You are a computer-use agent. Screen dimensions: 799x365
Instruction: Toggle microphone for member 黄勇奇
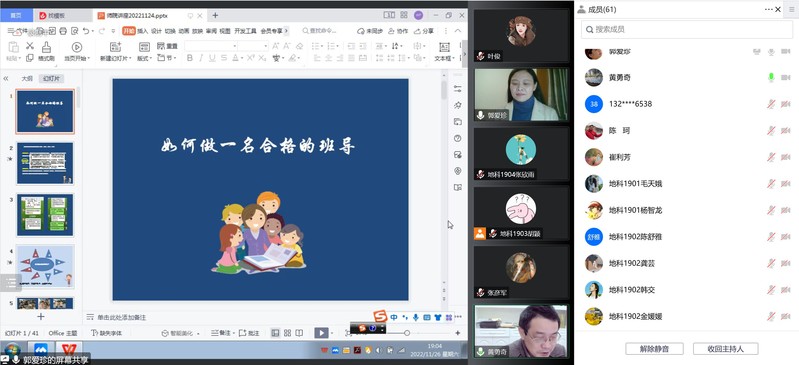(x=771, y=77)
